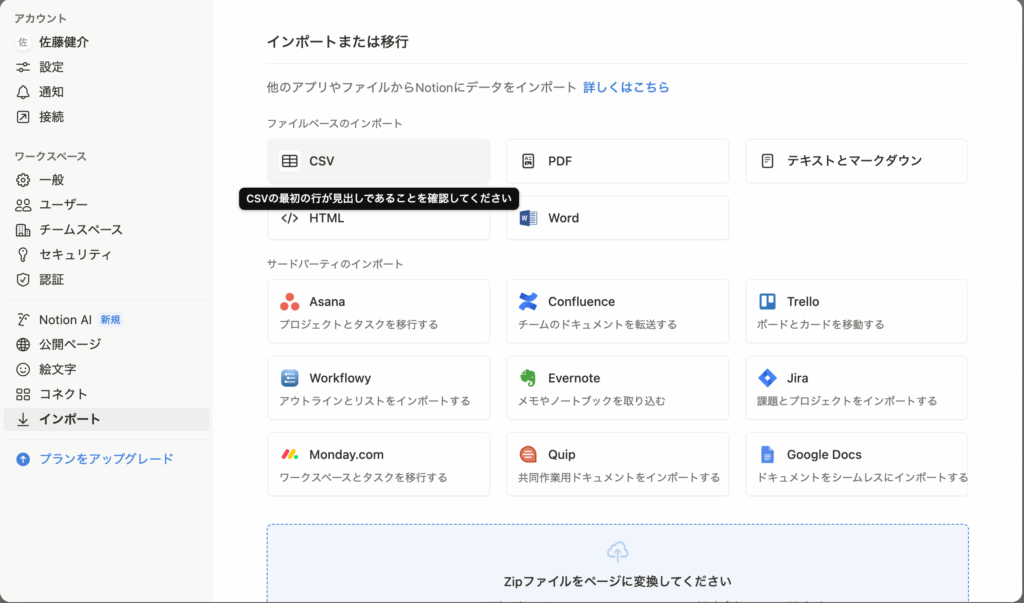
Task: Click the Asana logo icon
Action: [x=289, y=302]
